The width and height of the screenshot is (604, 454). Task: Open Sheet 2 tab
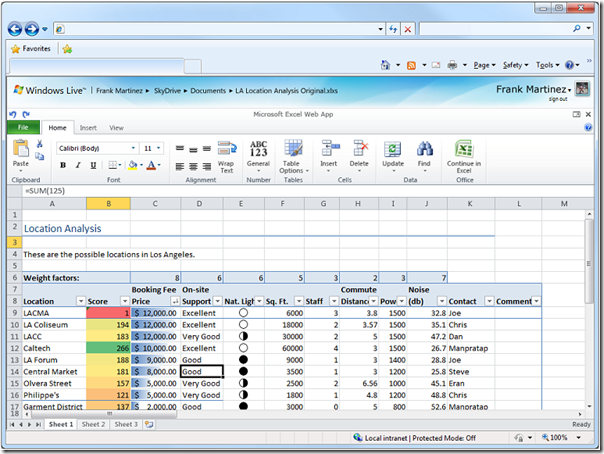(93, 424)
